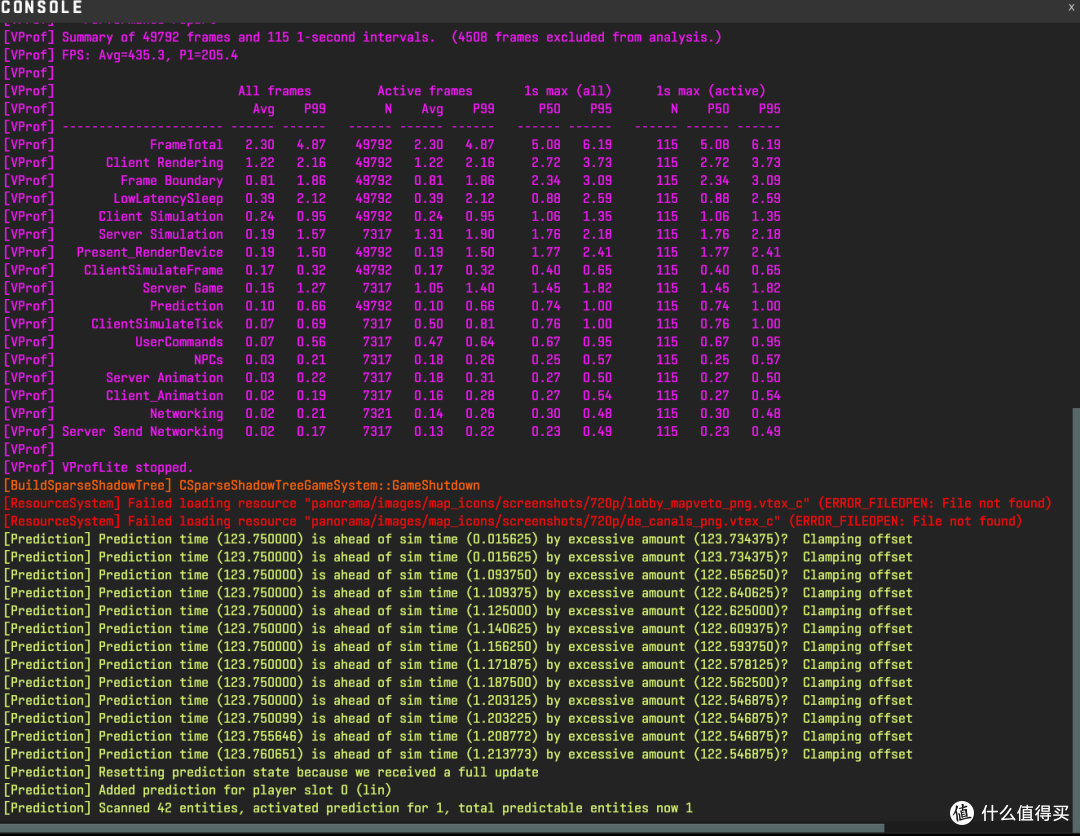Screen dimensions: 1080x836
Task: Click the 'Prediction' row label in VProf table
Action: [186, 306]
